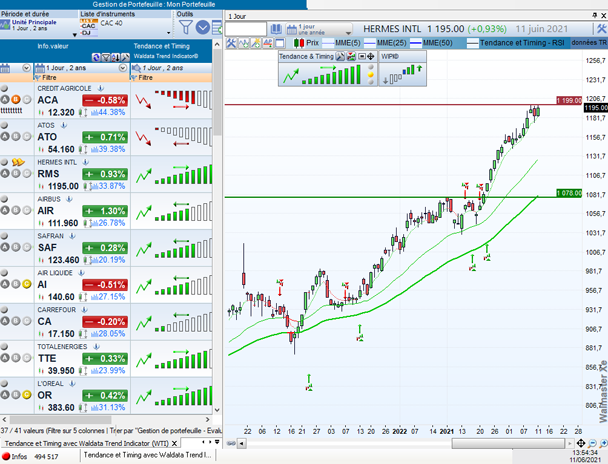
Task: Click the download arrow beside CREDIT AGRICOLE
Action: [x=100, y=88]
